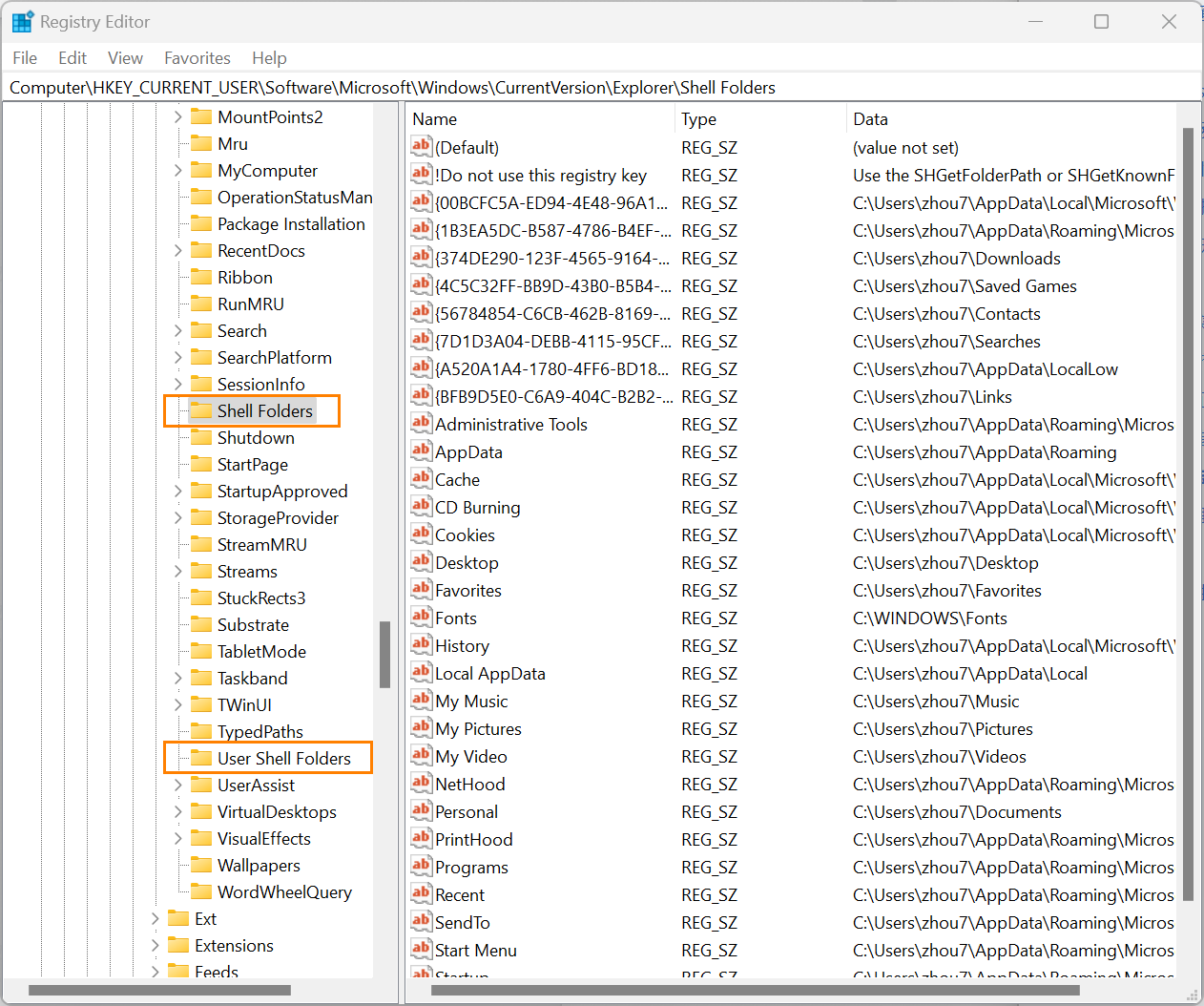Click the string icon next to AppData
This screenshot has height=1006, width=1204.
click(422, 451)
